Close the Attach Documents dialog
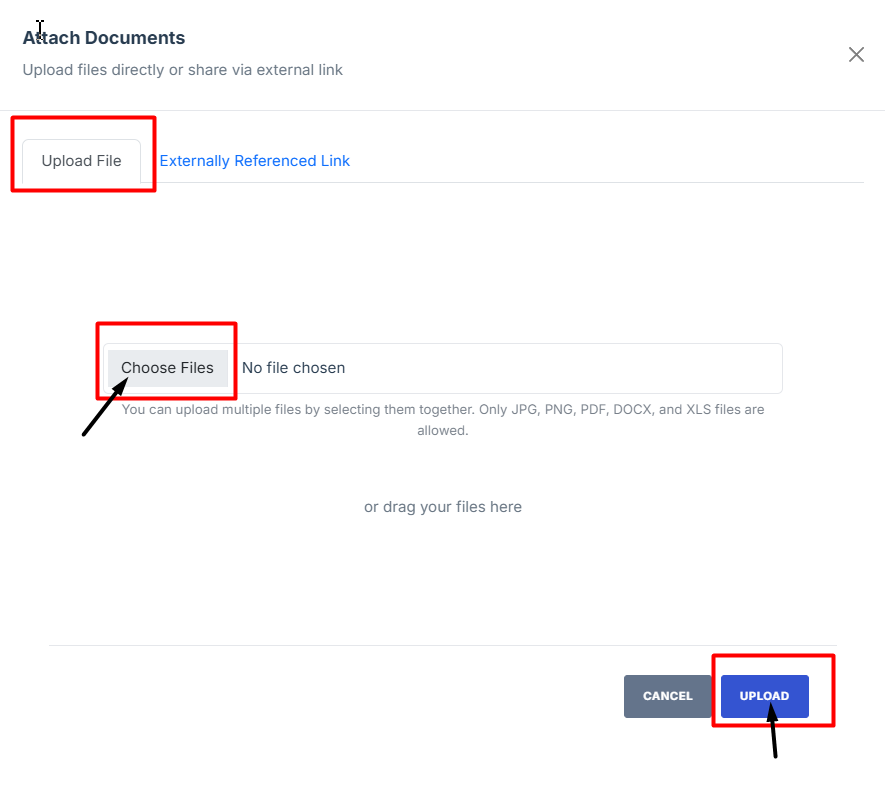 (856, 55)
